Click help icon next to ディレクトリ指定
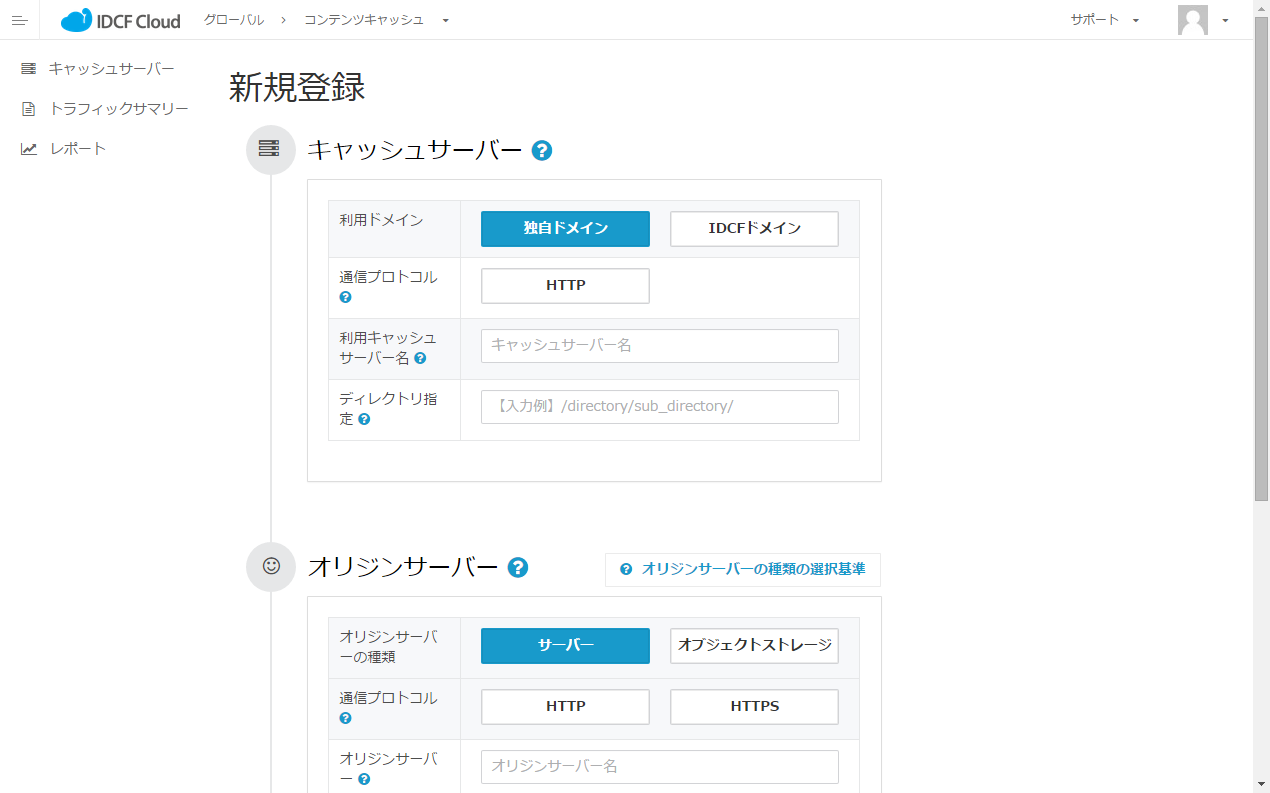The width and height of the screenshot is (1270, 793). point(364,419)
